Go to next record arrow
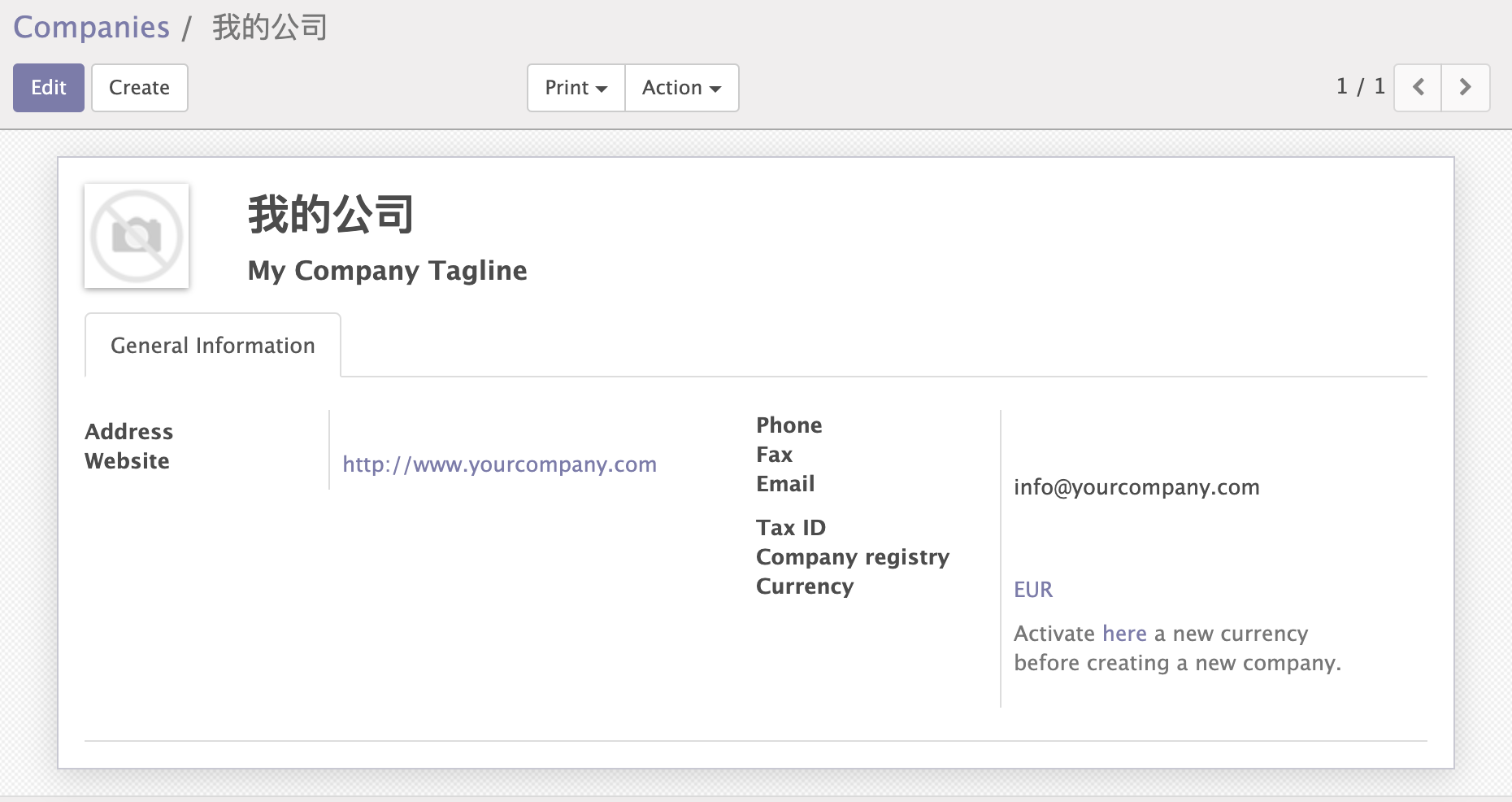1512x802 pixels. point(1466,87)
